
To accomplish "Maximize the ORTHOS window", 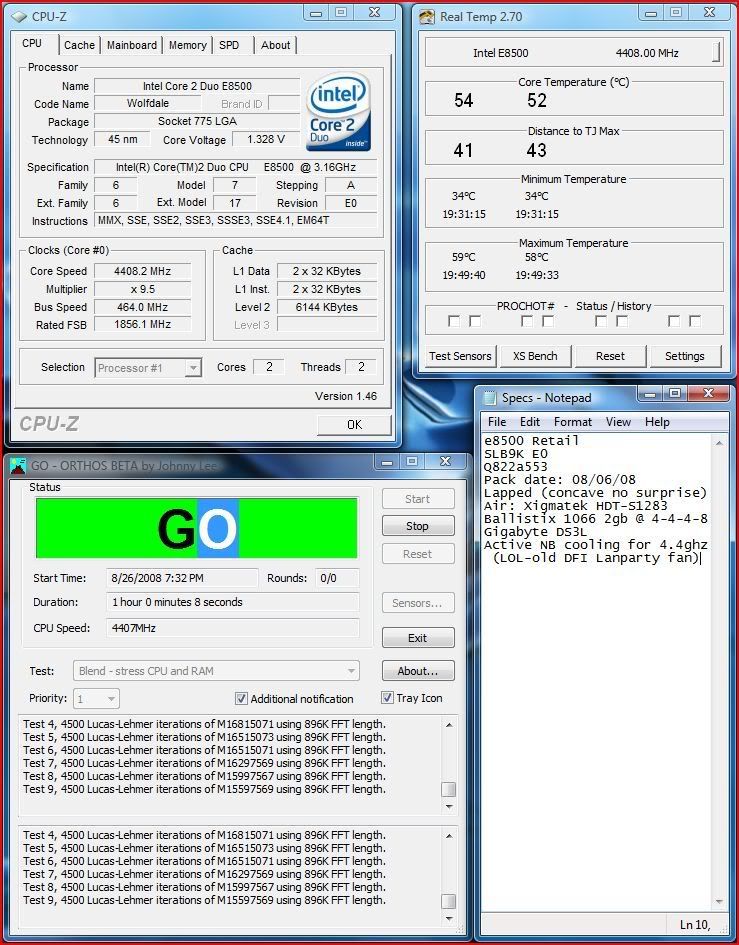I will (x=412, y=462).
